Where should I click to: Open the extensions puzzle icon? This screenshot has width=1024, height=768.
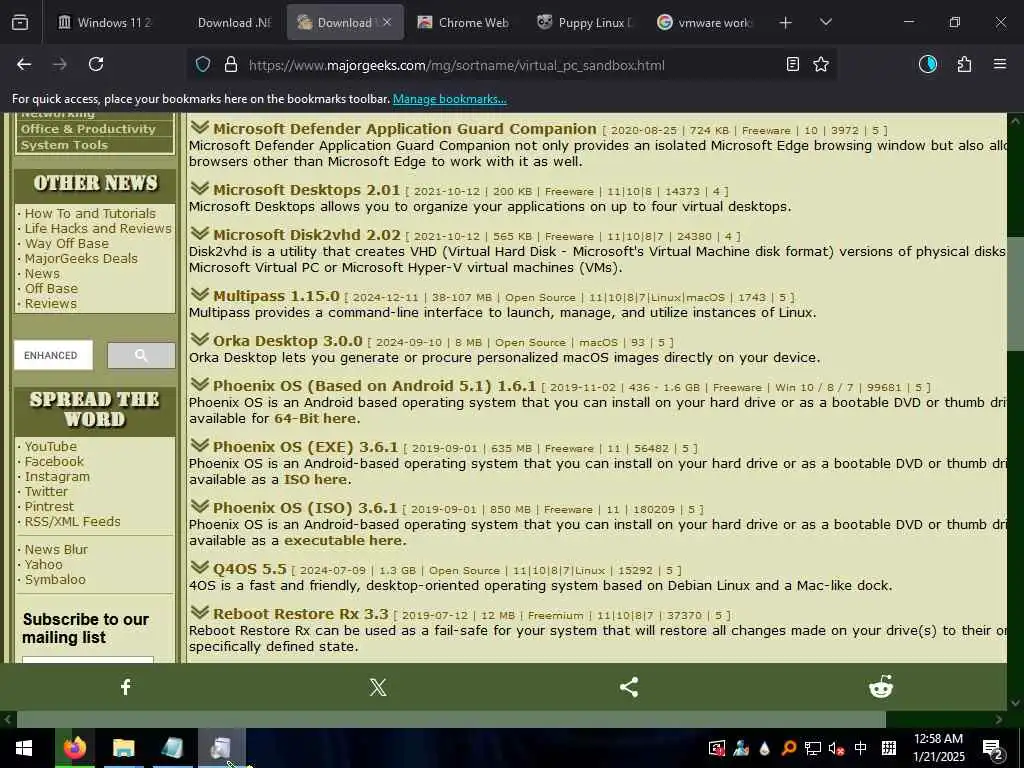pyautogui.click(x=964, y=64)
